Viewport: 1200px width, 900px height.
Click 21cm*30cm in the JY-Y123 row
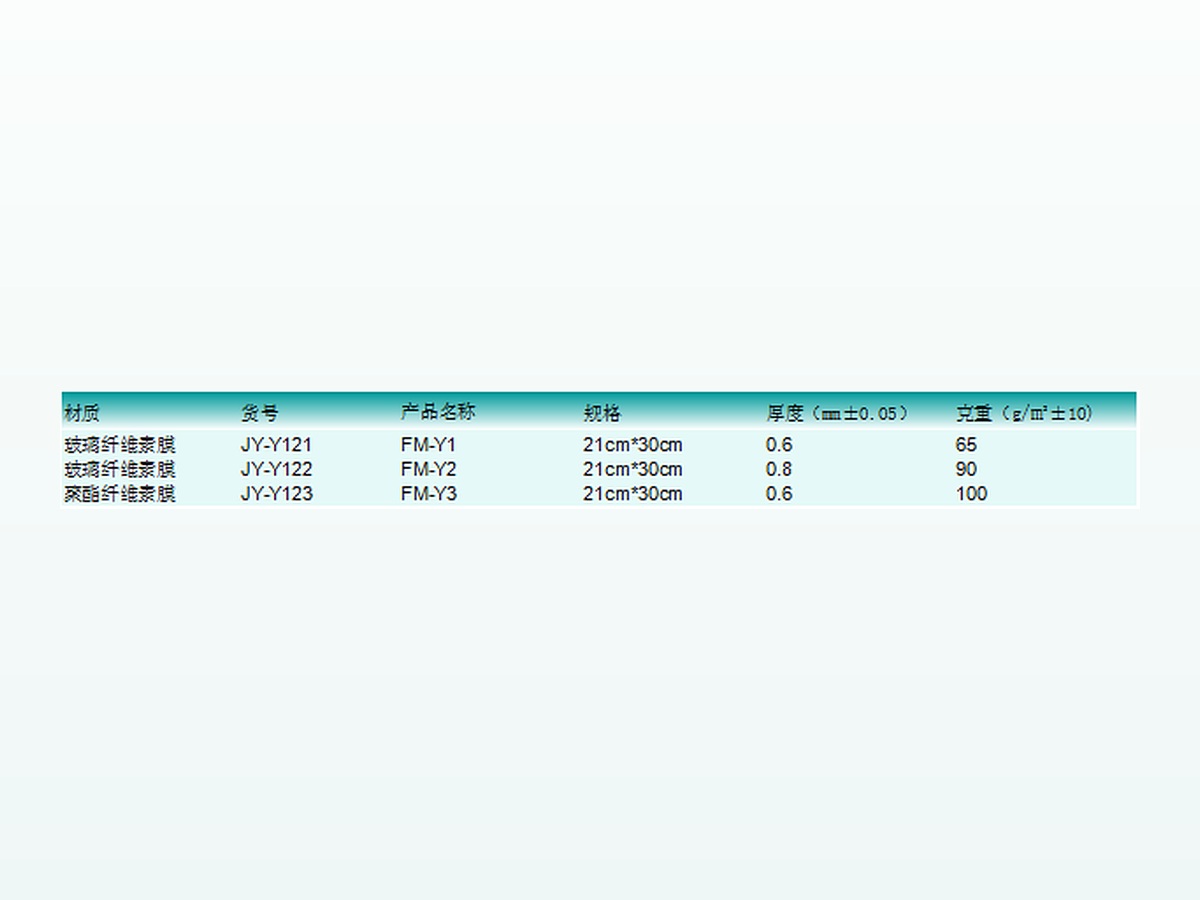tap(633, 493)
